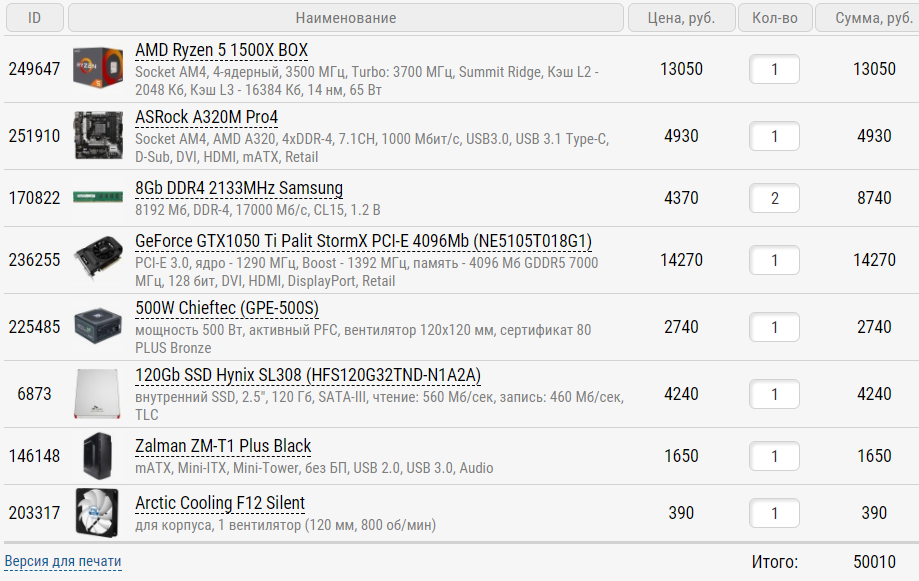The image size is (919, 581).
Task: Click the sum value 8740
Action: 874,198
